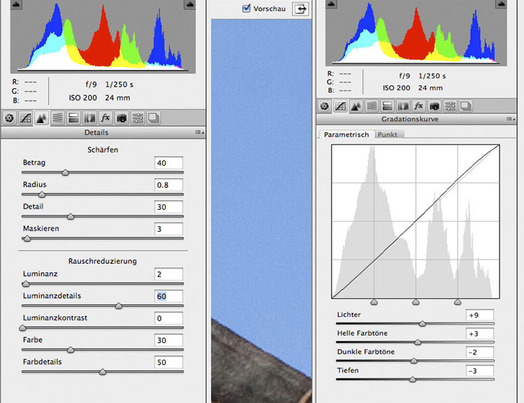Viewport: 524px width, 403px height.
Task: Open Lens Corrections tab icon in right panel
Action: (403, 106)
